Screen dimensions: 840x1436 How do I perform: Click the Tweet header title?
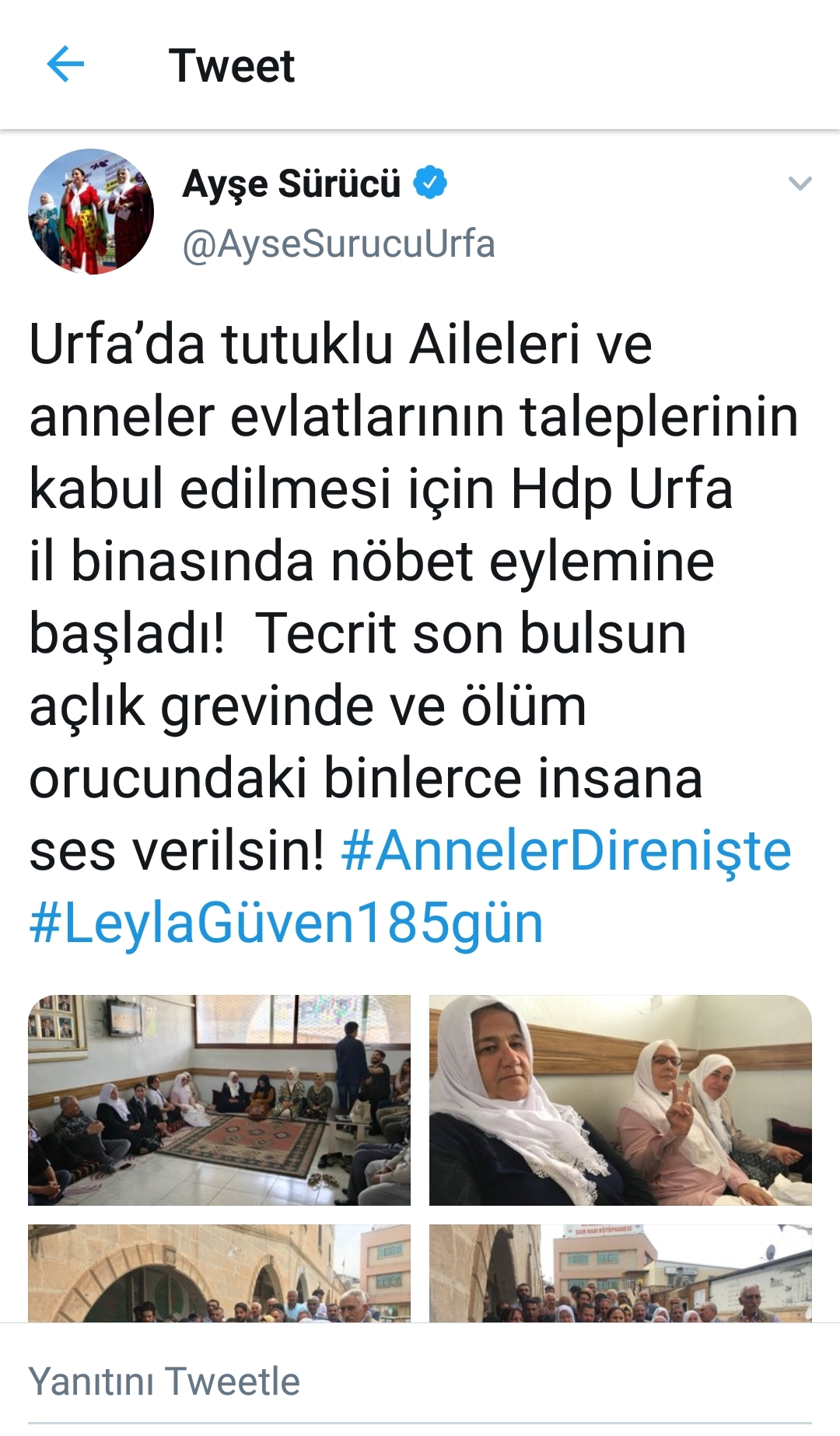point(232,65)
